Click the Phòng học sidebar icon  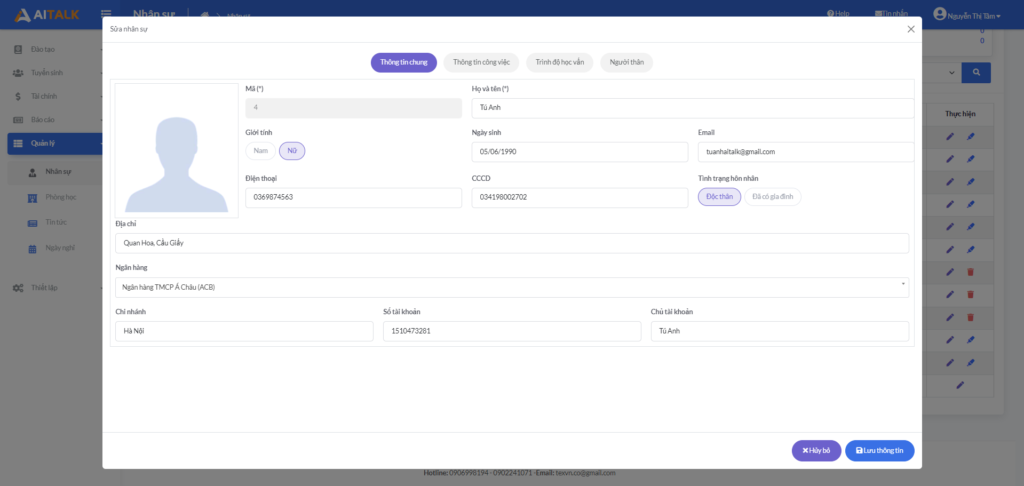click(x=32, y=197)
